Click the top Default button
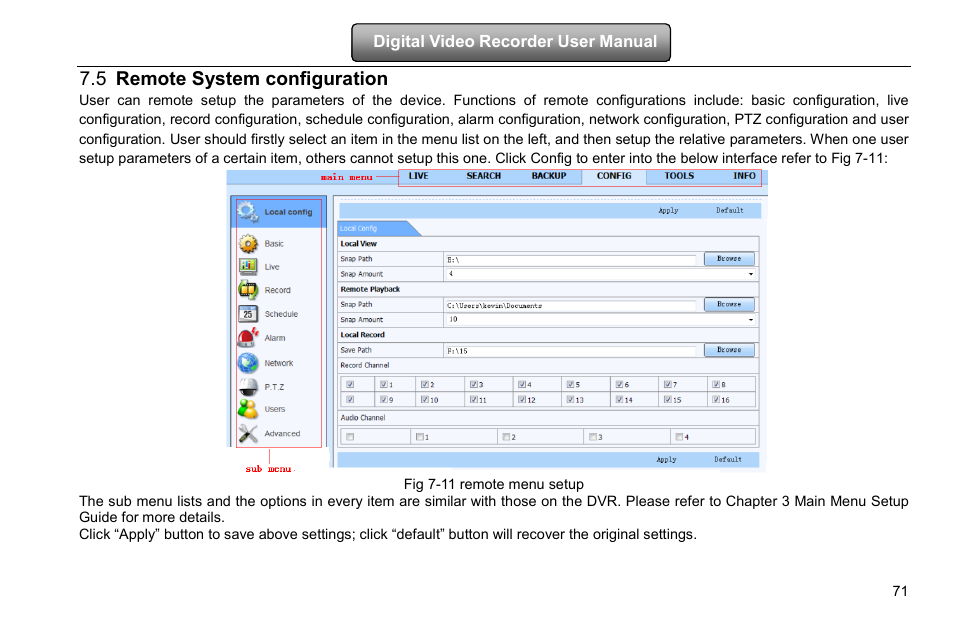 pyautogui.click(x=729, y=211)
